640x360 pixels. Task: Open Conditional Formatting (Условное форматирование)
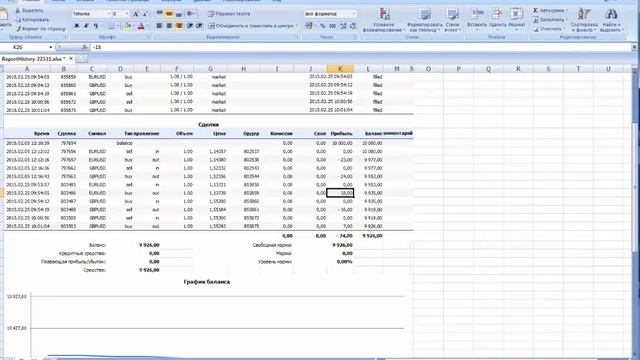coord(383,20)
